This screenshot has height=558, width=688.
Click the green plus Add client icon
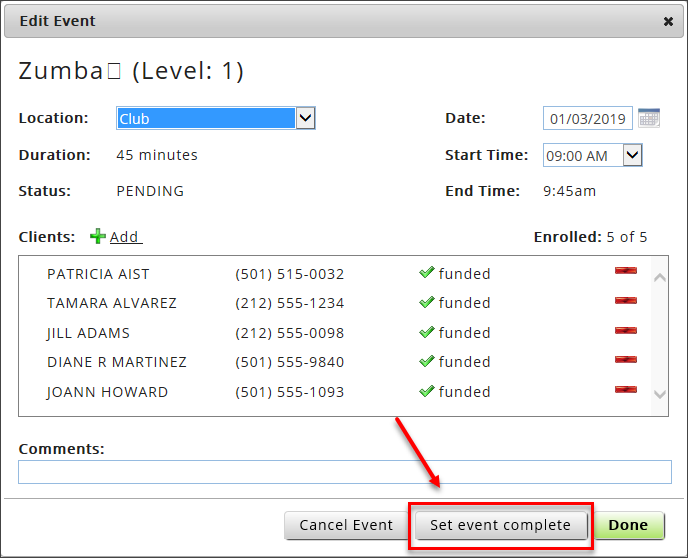[x=98, y=237]
